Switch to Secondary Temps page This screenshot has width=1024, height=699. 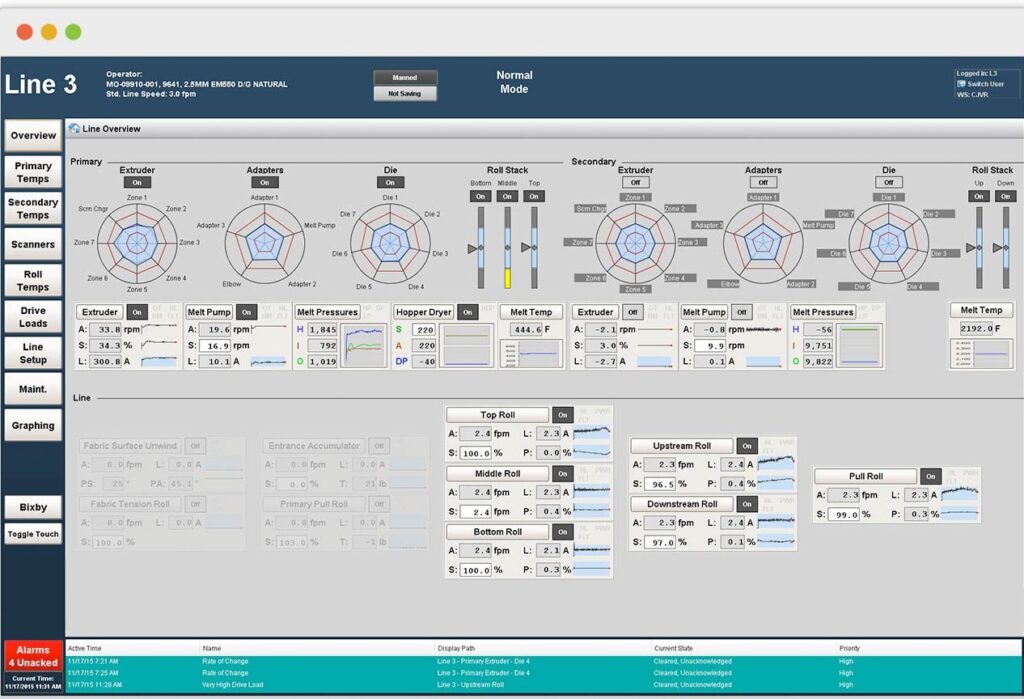tap(33, 208)
